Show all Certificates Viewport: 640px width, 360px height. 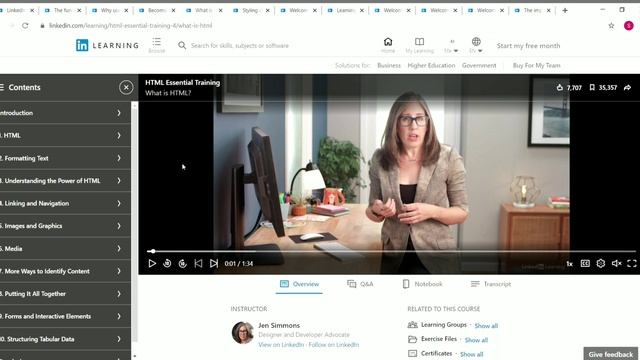click(x=471, y=354)
